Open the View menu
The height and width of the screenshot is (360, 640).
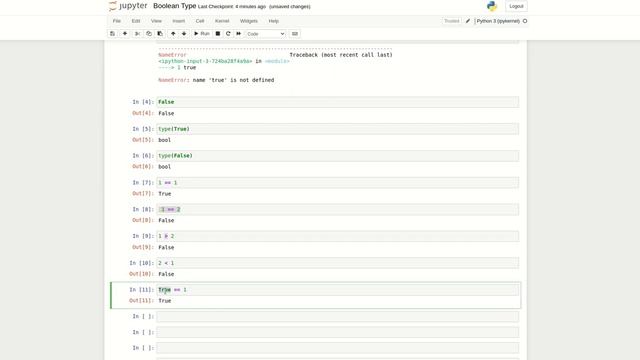pyautogui.click(x=156, y=21)
